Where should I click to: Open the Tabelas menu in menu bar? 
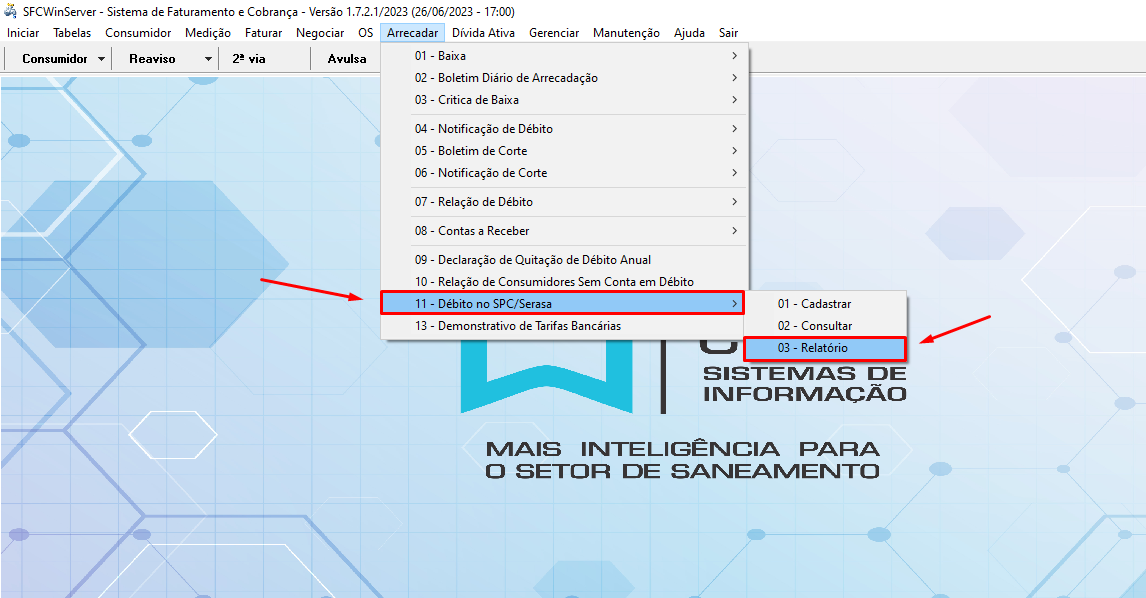72,33
